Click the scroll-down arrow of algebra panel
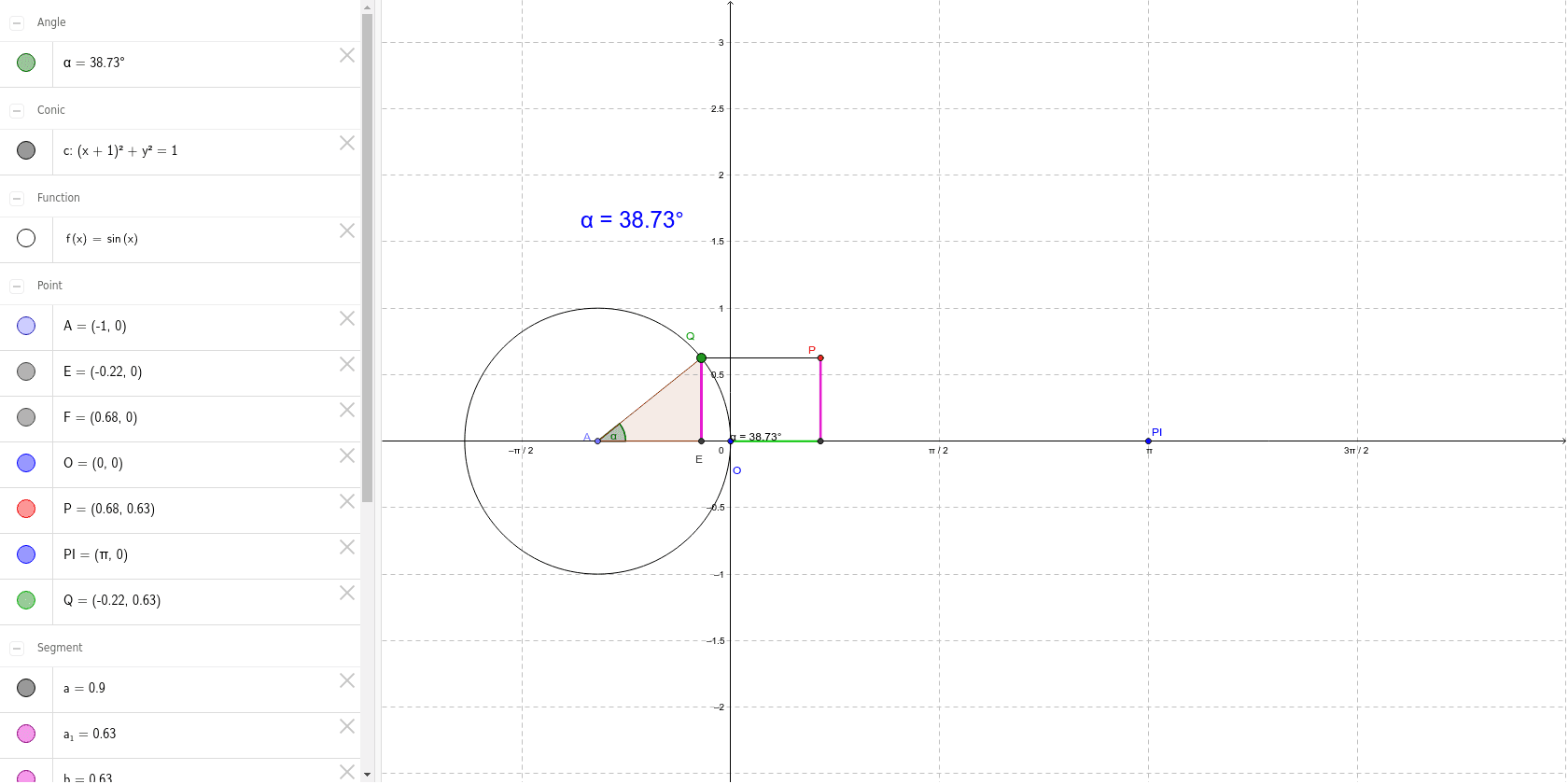Viewport: 1568px width, 784px height. 367,775
